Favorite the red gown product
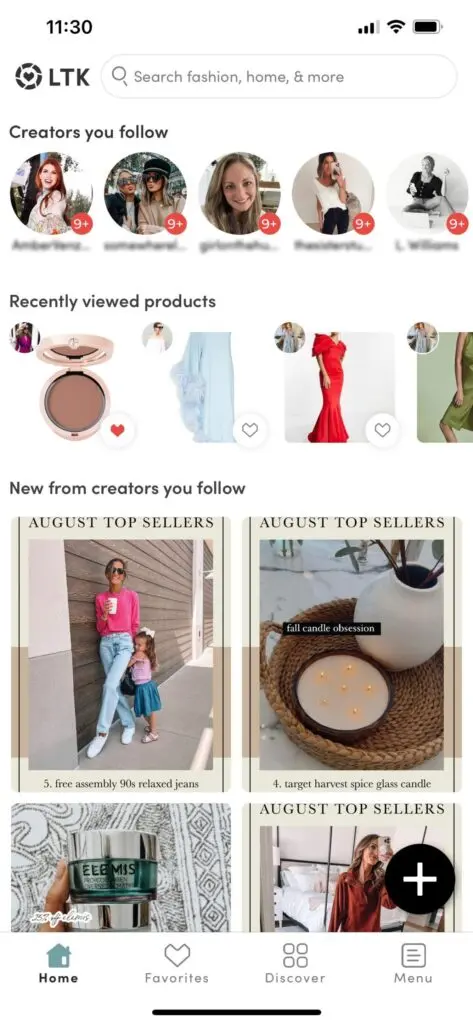The height and width of the screenshot is (1024, 473). 382,430
